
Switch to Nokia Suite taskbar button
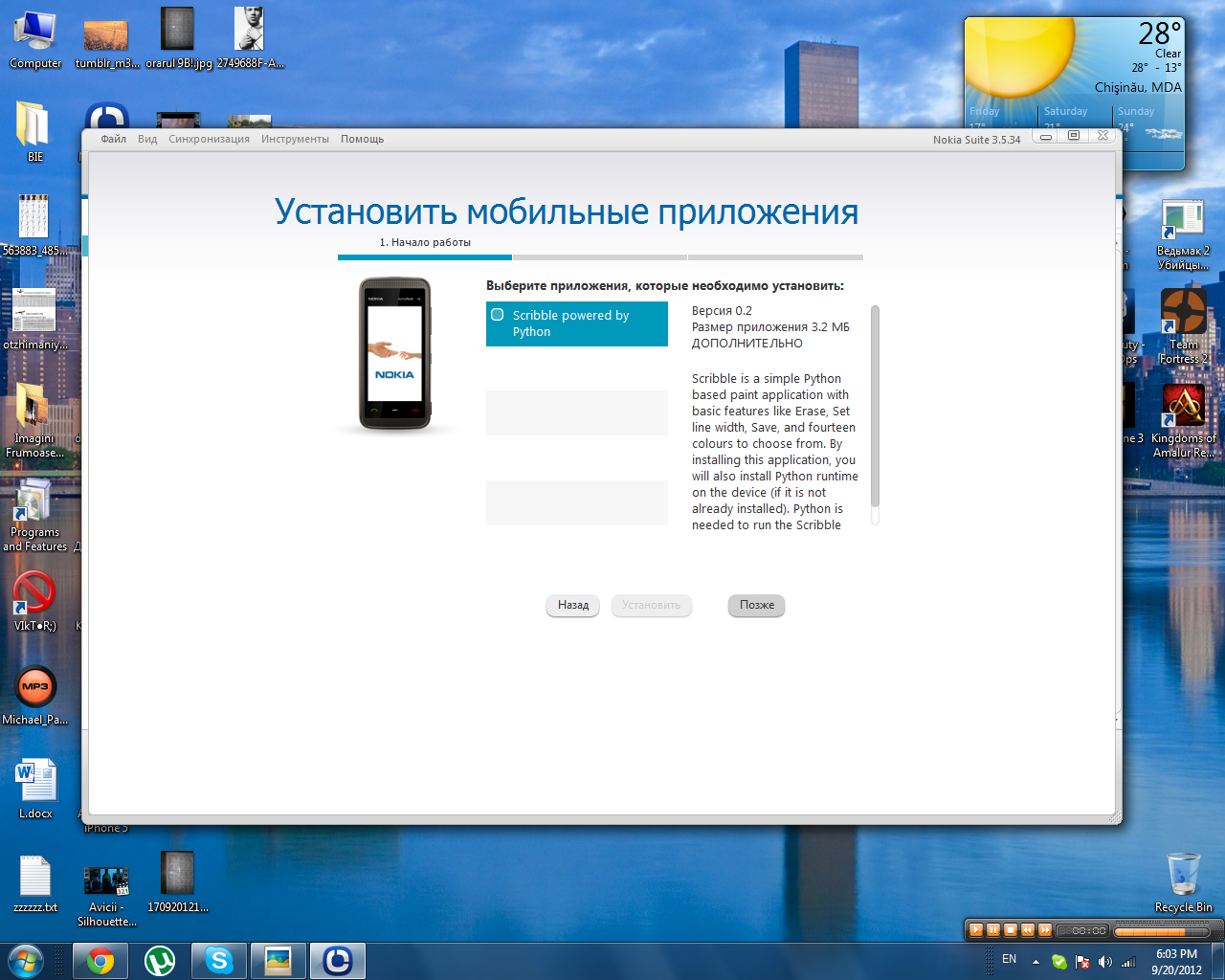pos(337,960)
